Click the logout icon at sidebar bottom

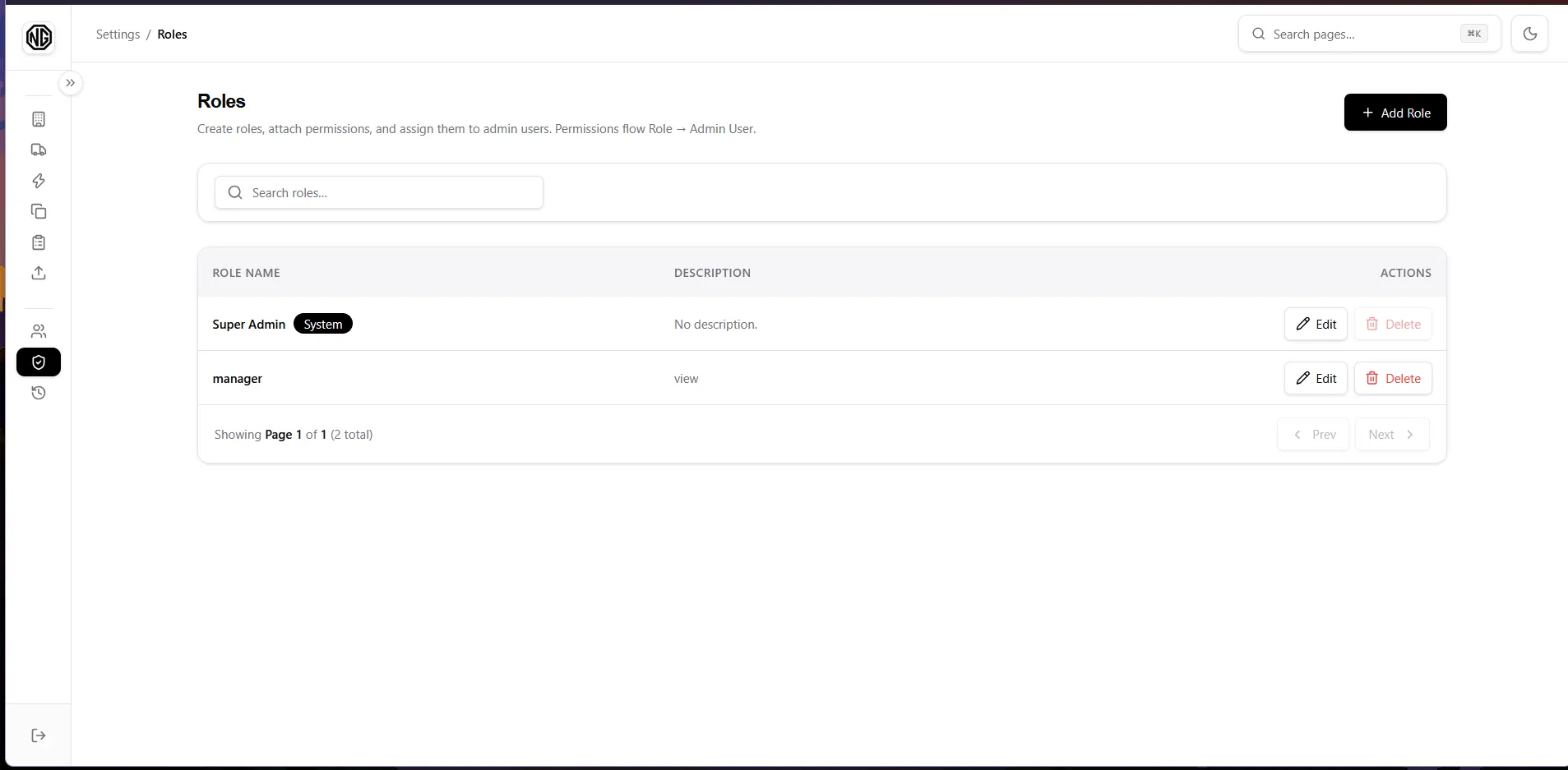39,735
